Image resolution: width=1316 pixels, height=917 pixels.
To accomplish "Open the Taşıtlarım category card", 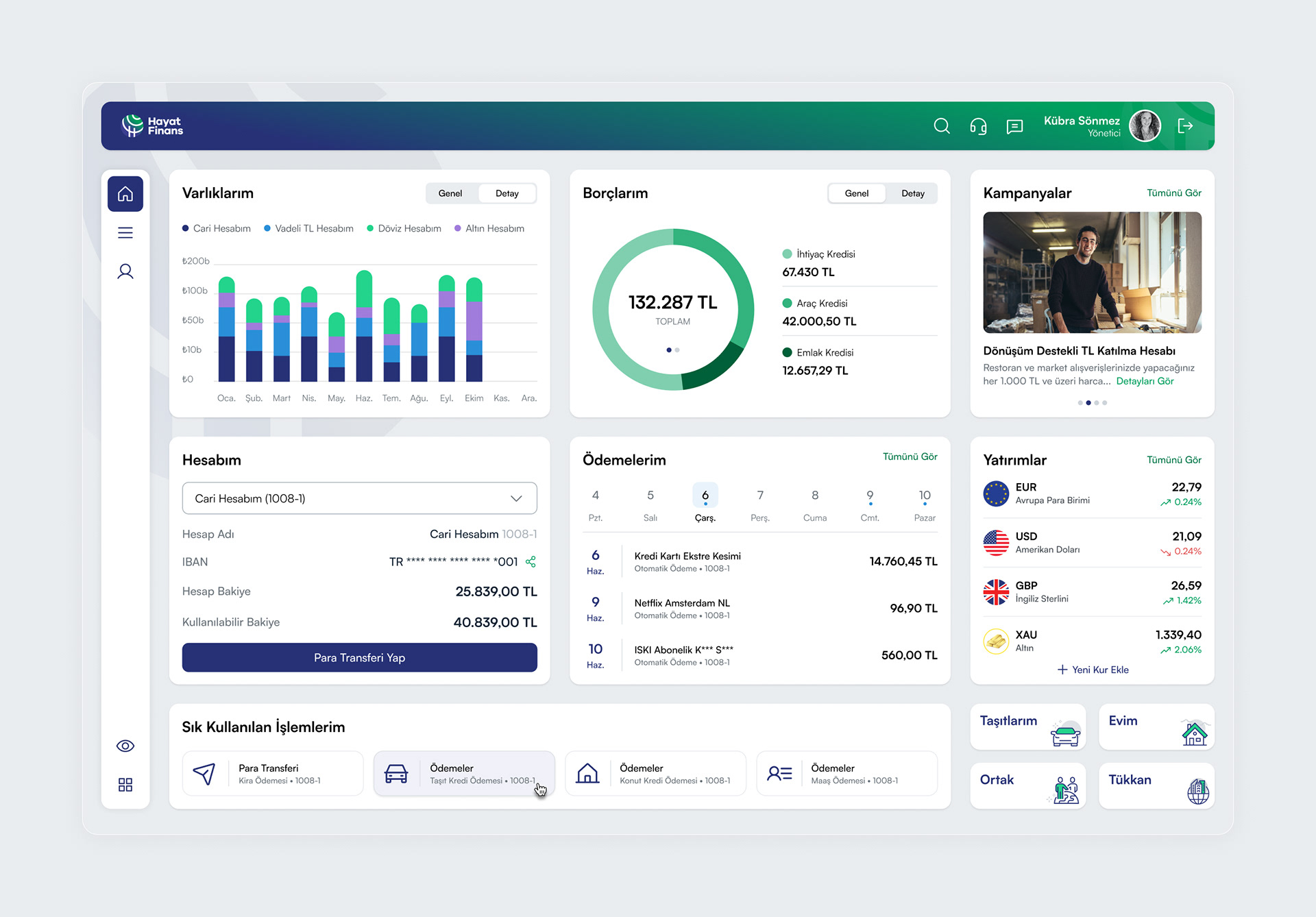I will [x=1027, y=727].
